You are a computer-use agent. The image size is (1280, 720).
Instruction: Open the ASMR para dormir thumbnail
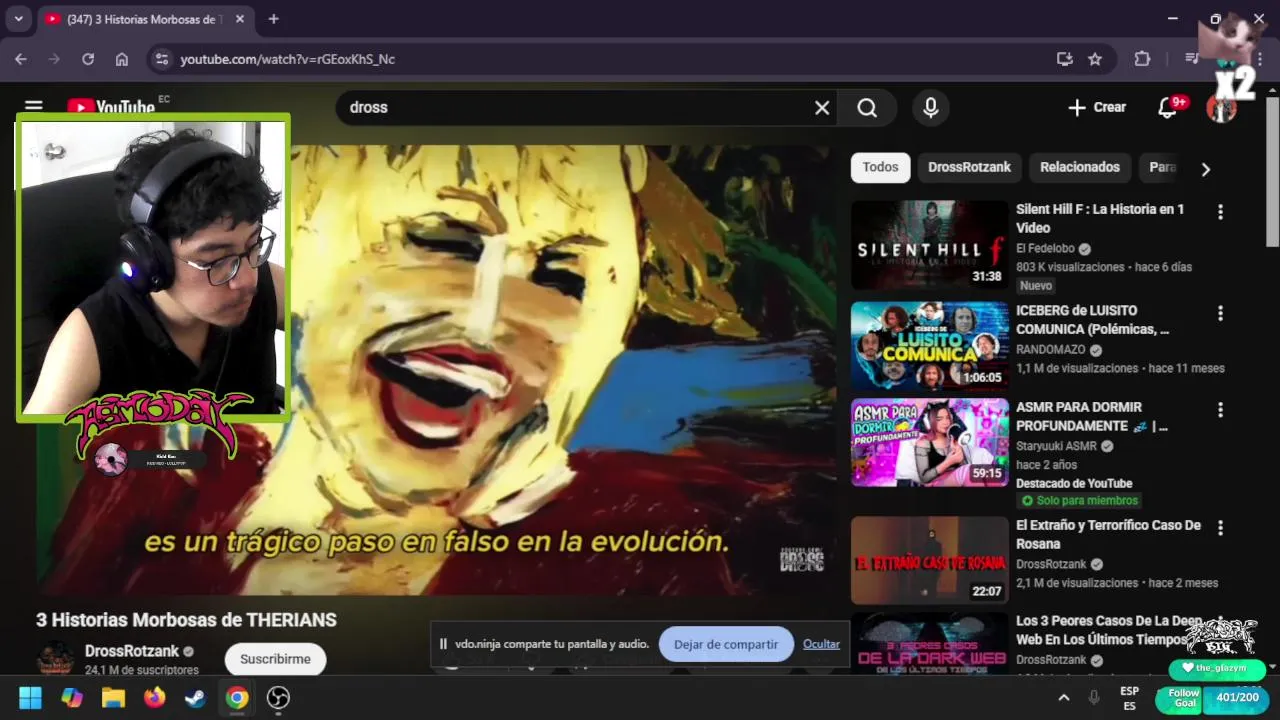tap(930, 442)
